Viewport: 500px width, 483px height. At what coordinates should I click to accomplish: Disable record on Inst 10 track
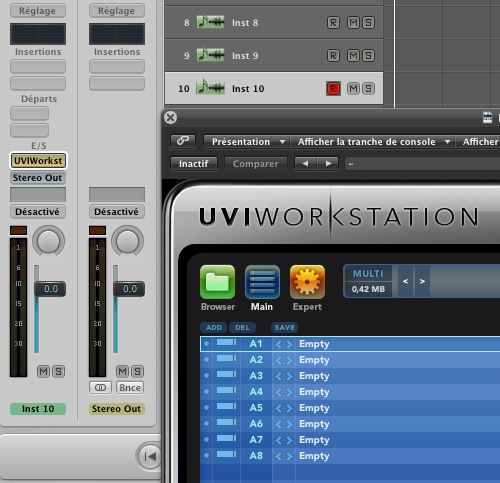click(333, 88)
